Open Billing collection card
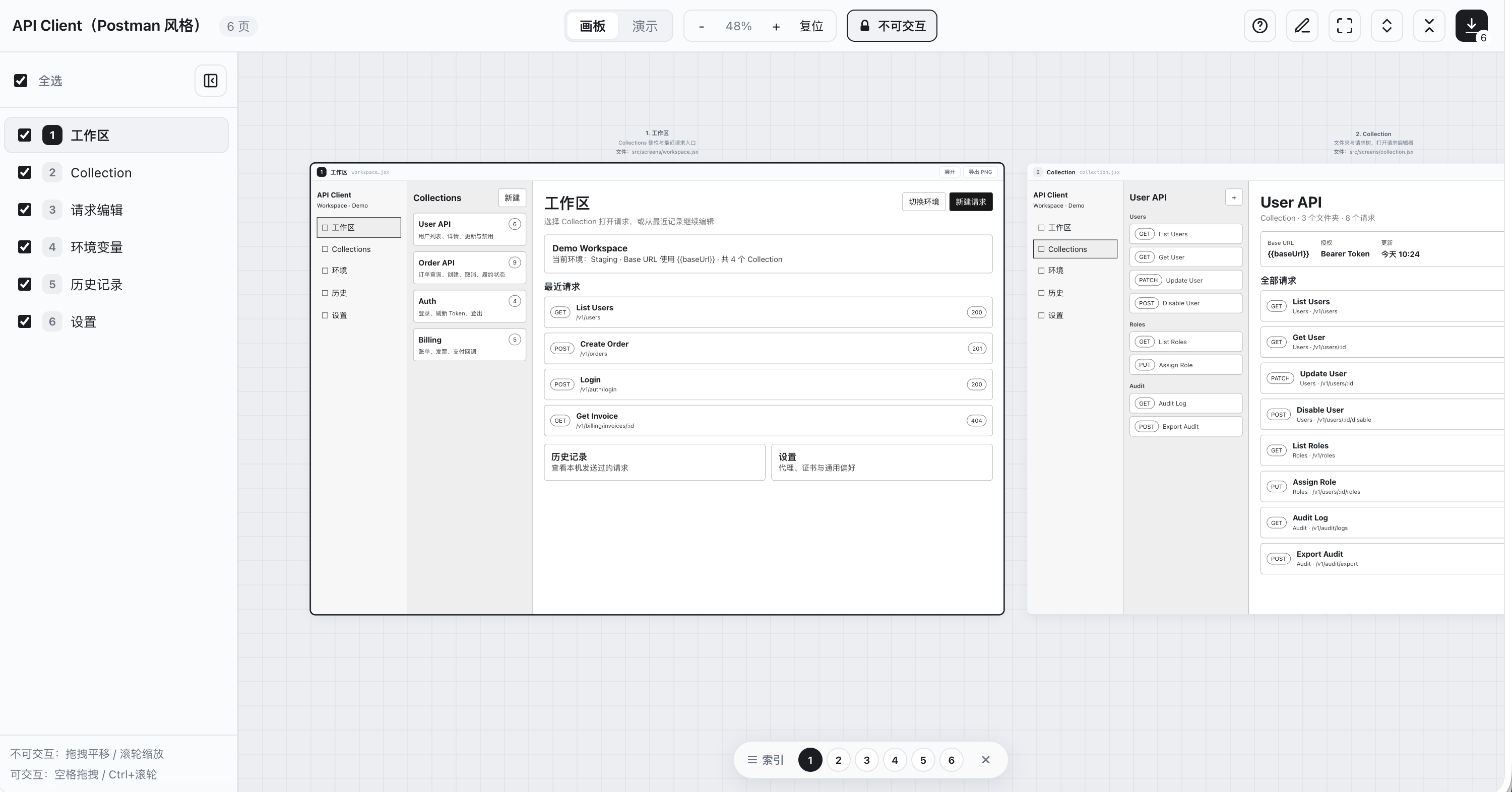 coord(469,345)
